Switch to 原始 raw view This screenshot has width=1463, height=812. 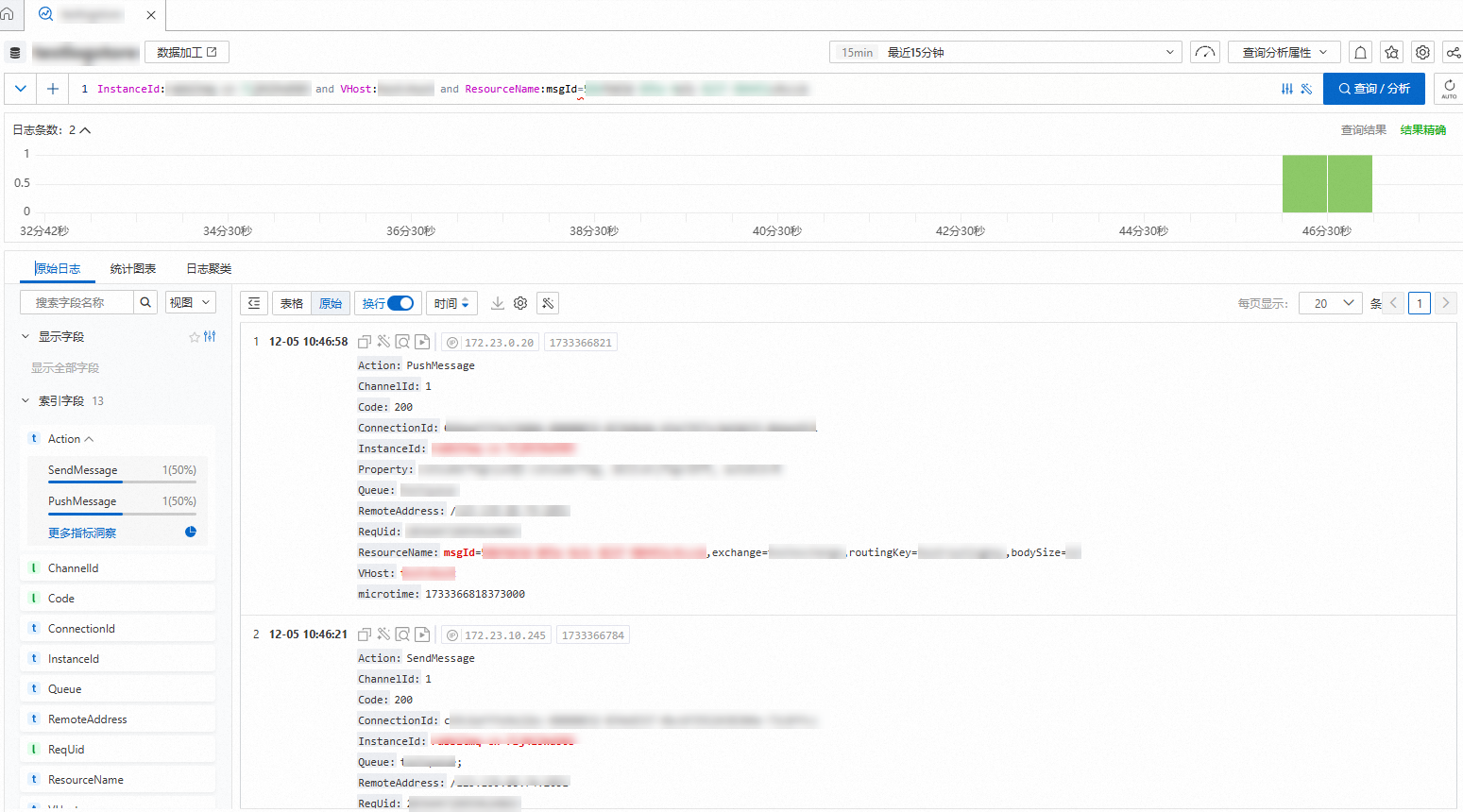coord(331,303)
